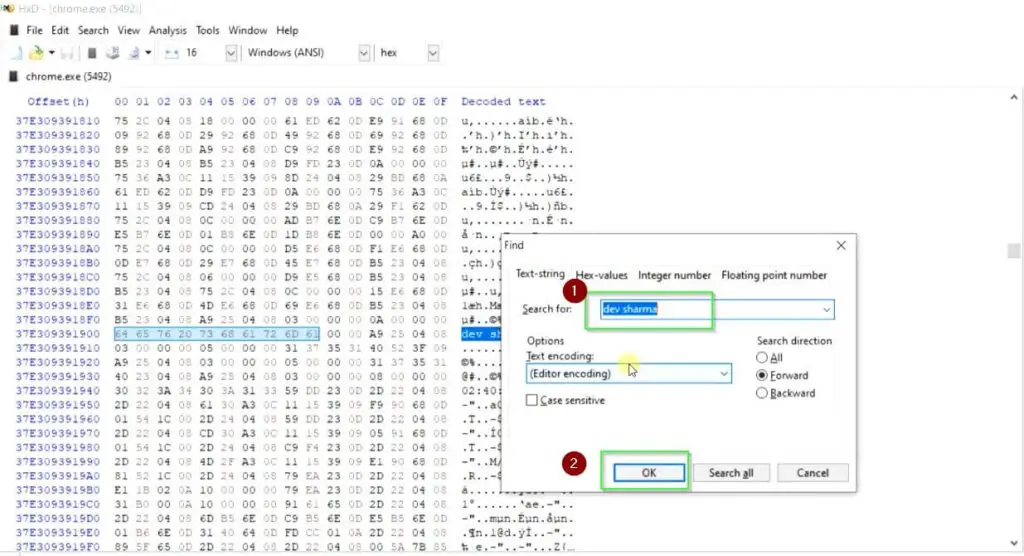The image size is (1024, 556).
Task: Open the bytes per row 16 dropdown
Action: [x=231, y=53]
